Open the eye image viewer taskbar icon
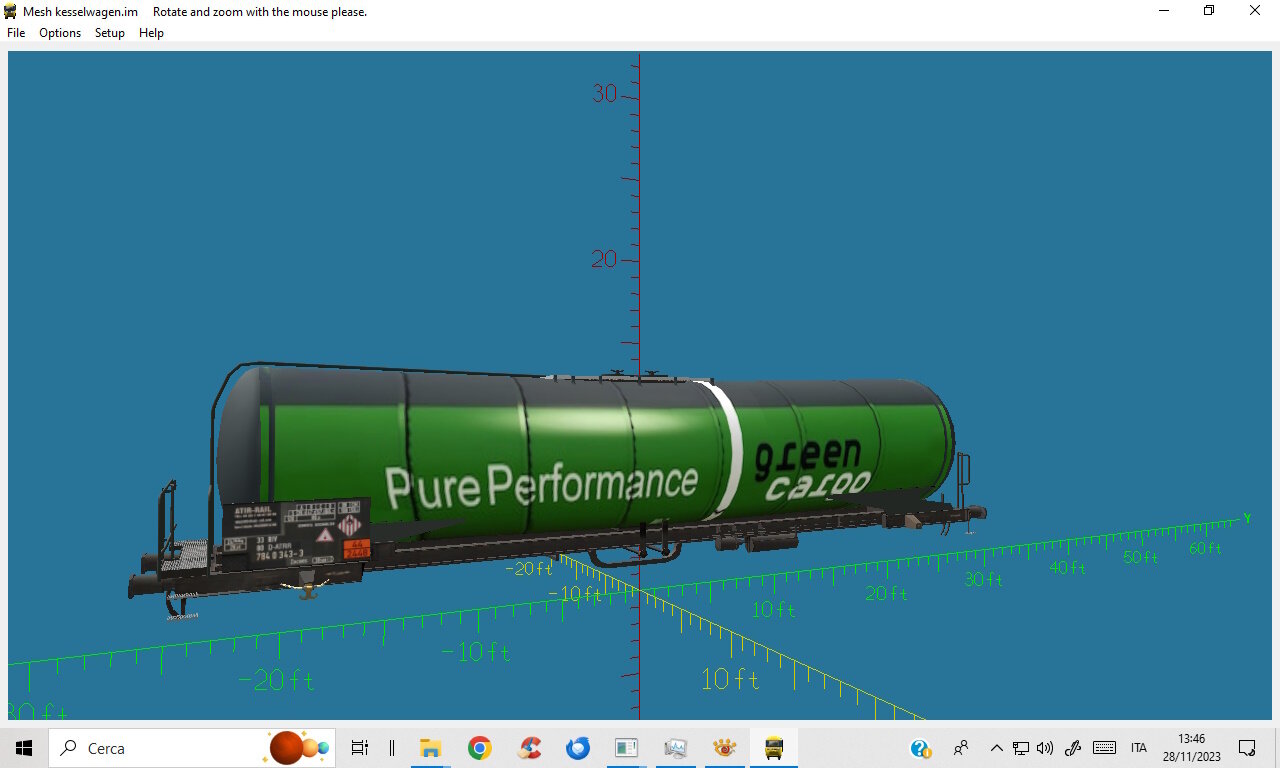The image size is (1280, 768). pyautogui.click(x=725, y=748)
